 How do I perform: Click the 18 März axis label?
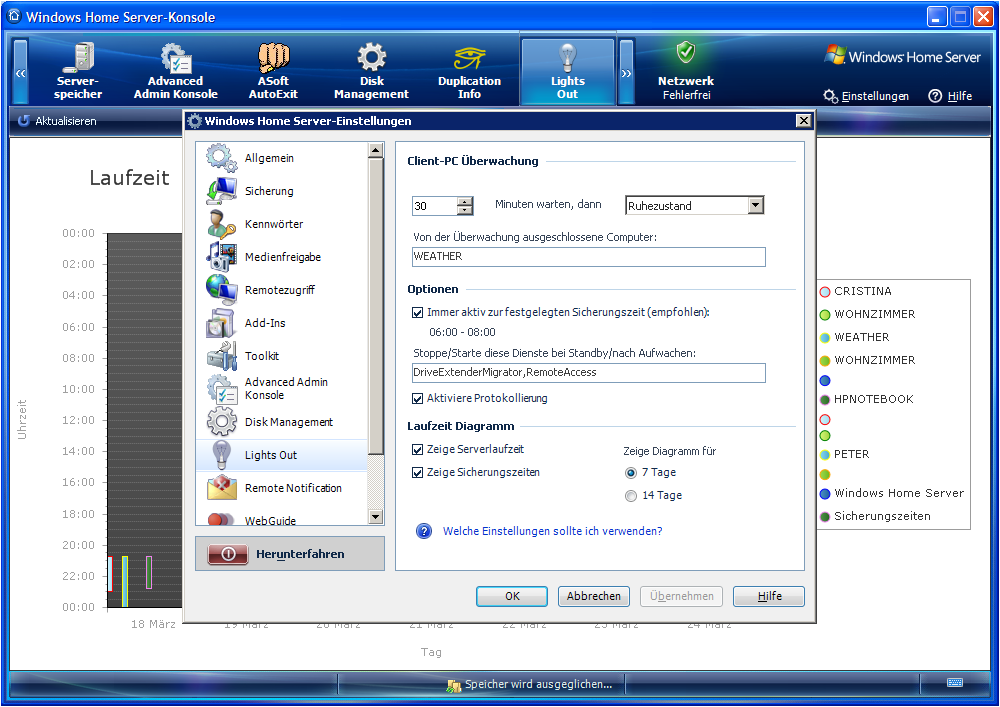[x=153, y=624]
